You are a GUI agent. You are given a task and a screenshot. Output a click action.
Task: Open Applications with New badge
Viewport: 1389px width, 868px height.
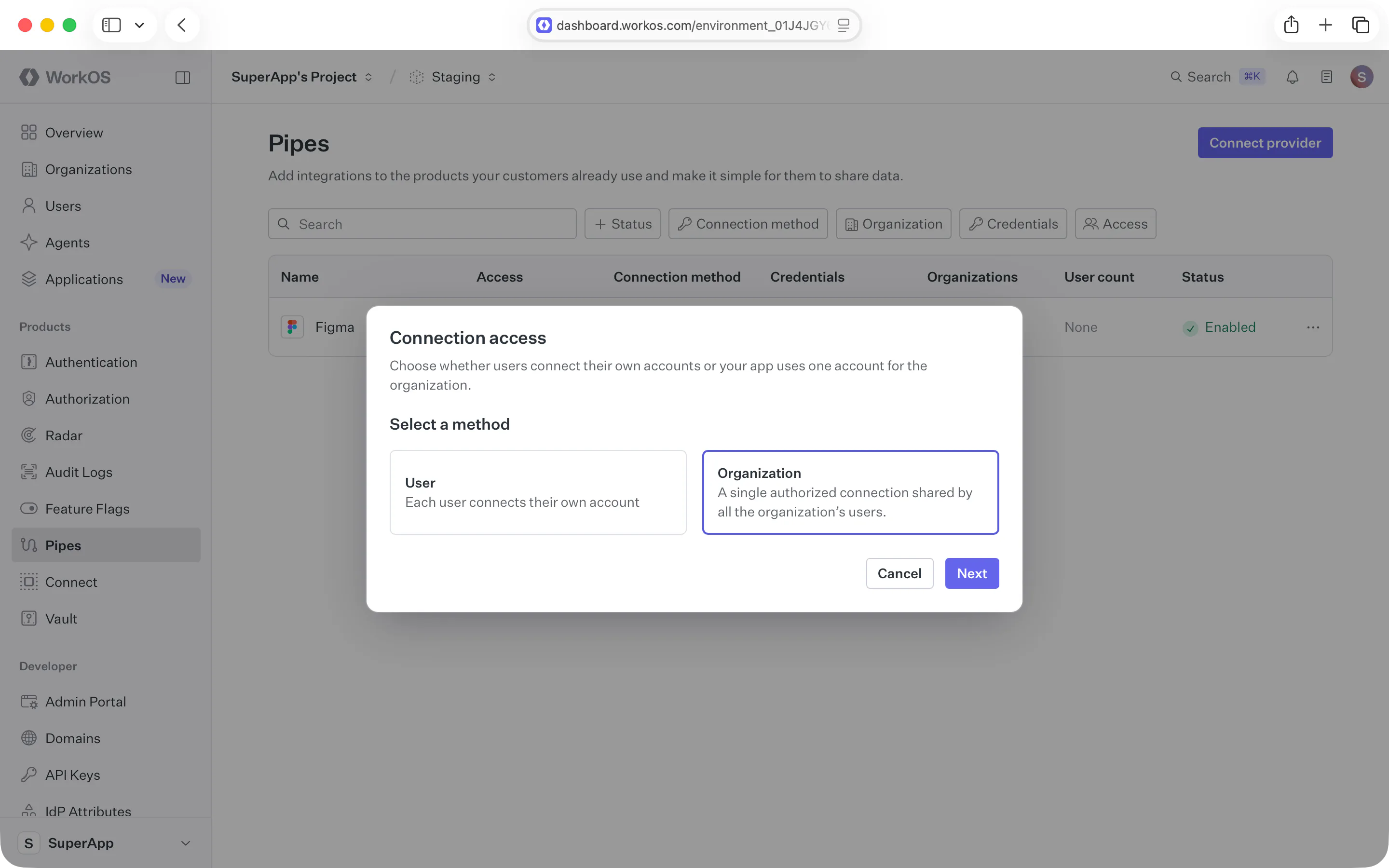point(106,279)
